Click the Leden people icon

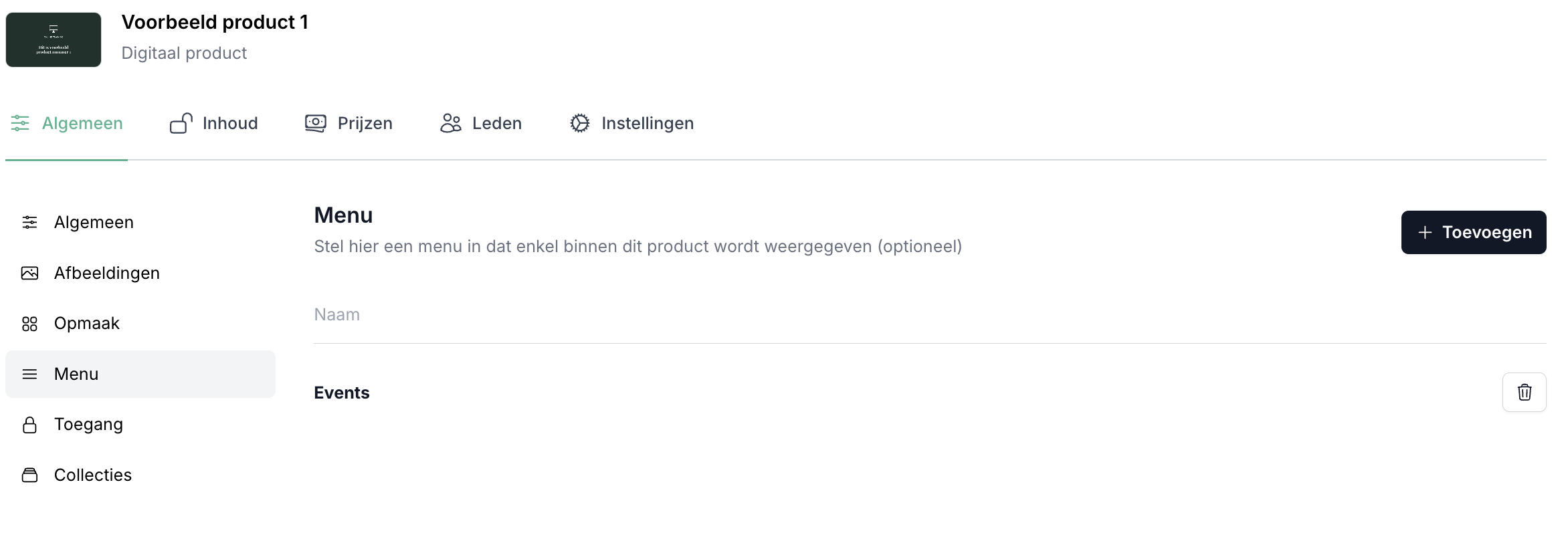(451, 123)
